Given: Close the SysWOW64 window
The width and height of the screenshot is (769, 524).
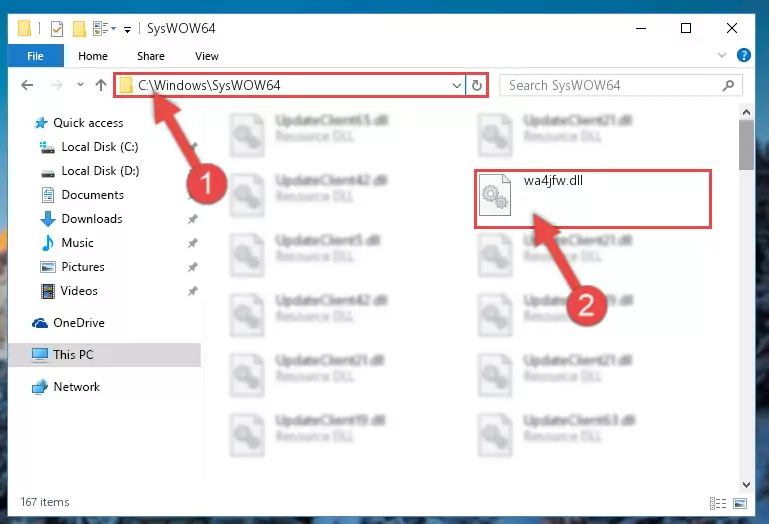Looking at the screenshot, I should tap(731, 28).
